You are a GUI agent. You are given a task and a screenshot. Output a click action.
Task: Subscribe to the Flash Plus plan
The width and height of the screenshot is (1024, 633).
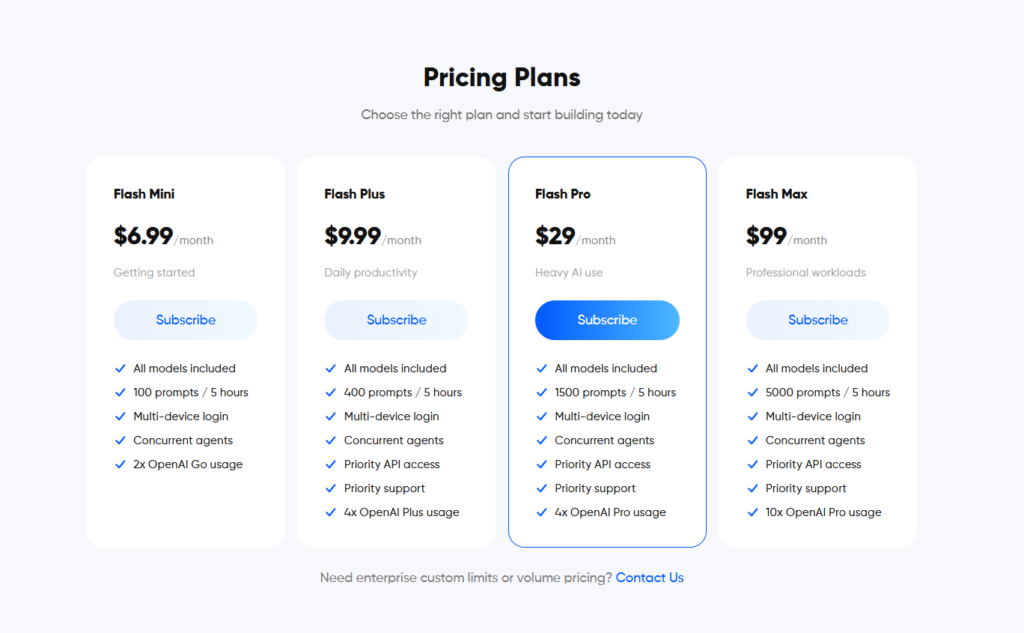click(x=396, y=320)
